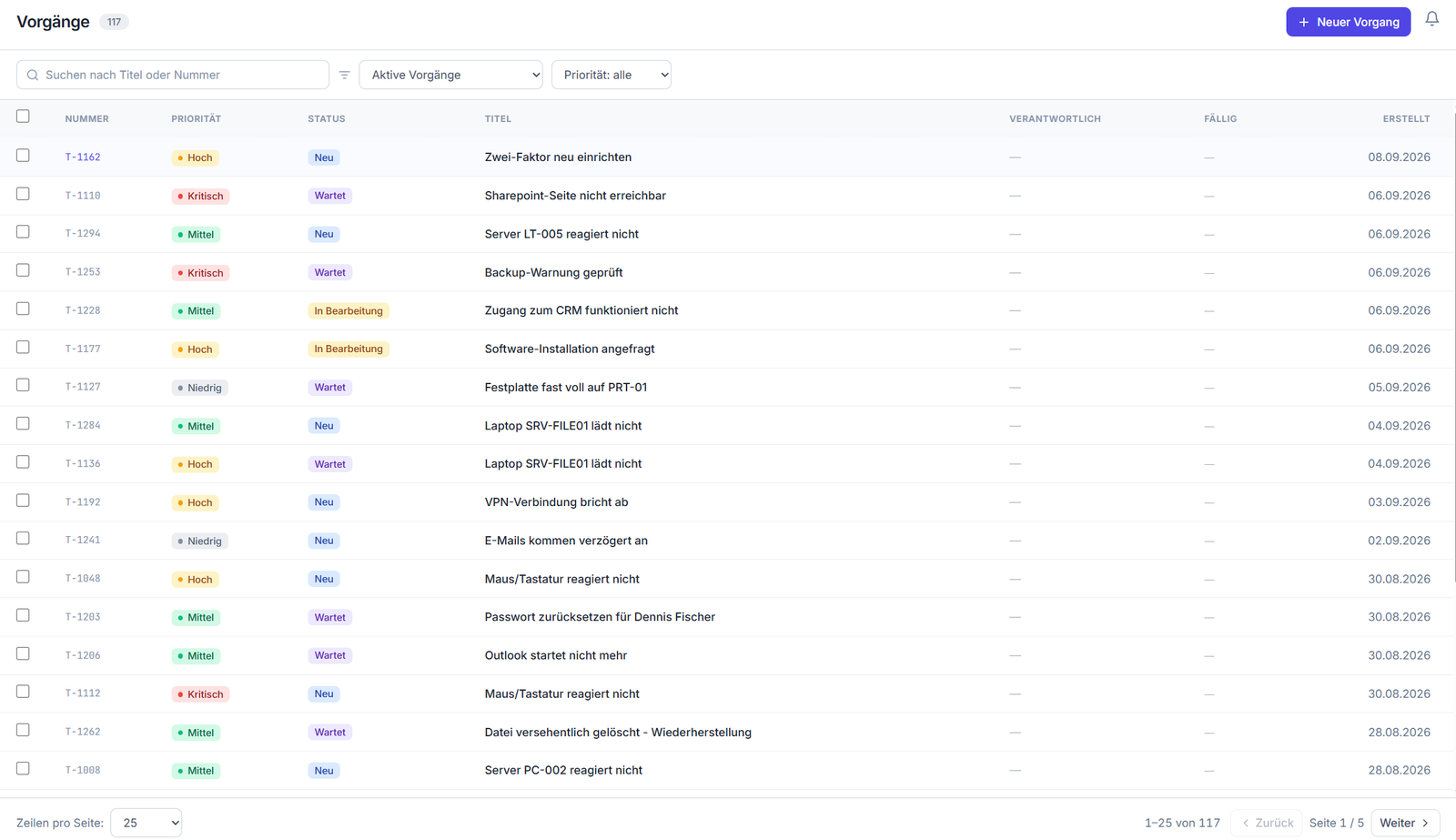This screenshot has width=1456, height=840.
Task: Check the box next to T-1262
Action: pyautogui.click(x=23, y=730)
